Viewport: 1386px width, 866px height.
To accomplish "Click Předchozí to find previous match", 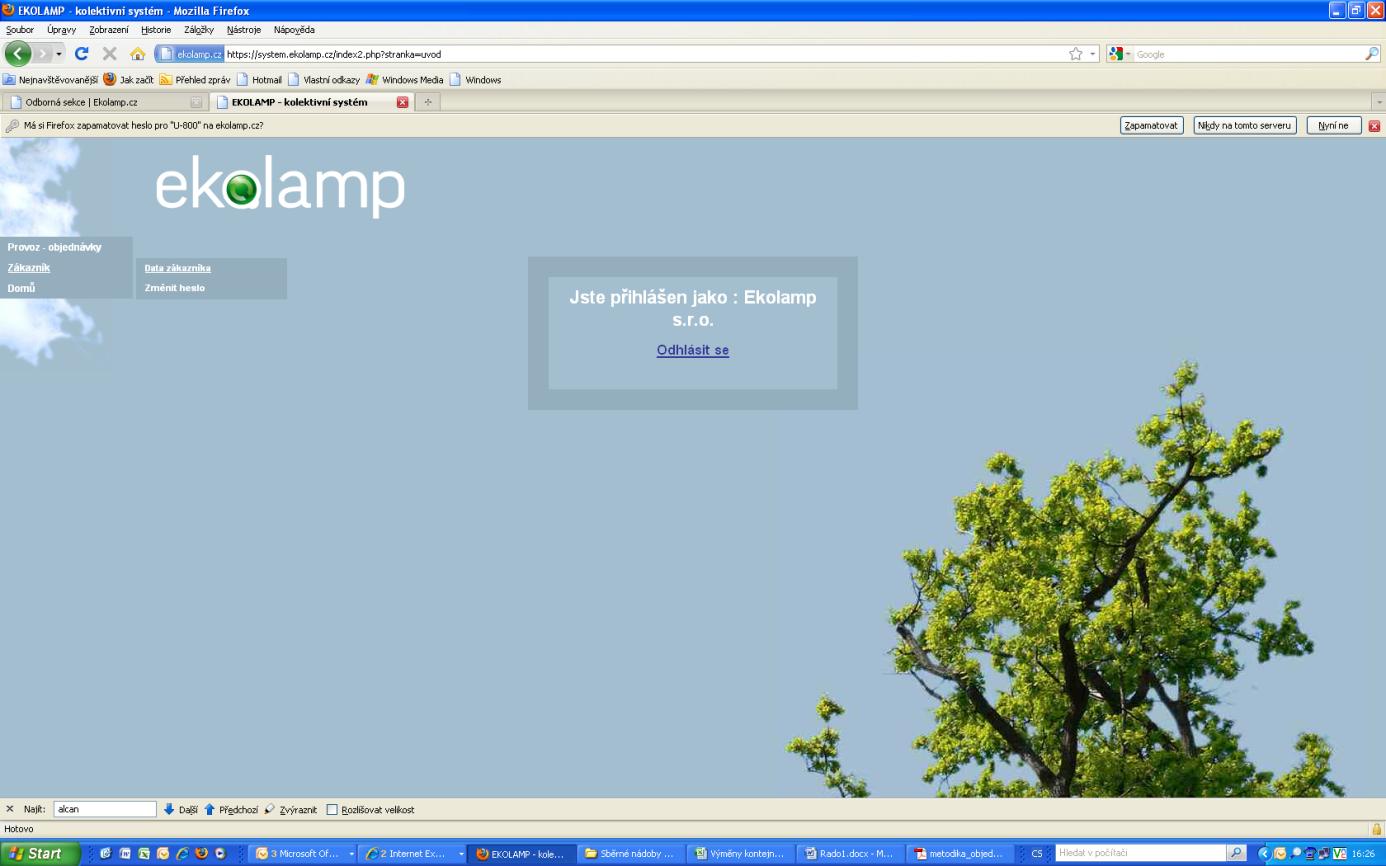I will (x=231, y=809).
